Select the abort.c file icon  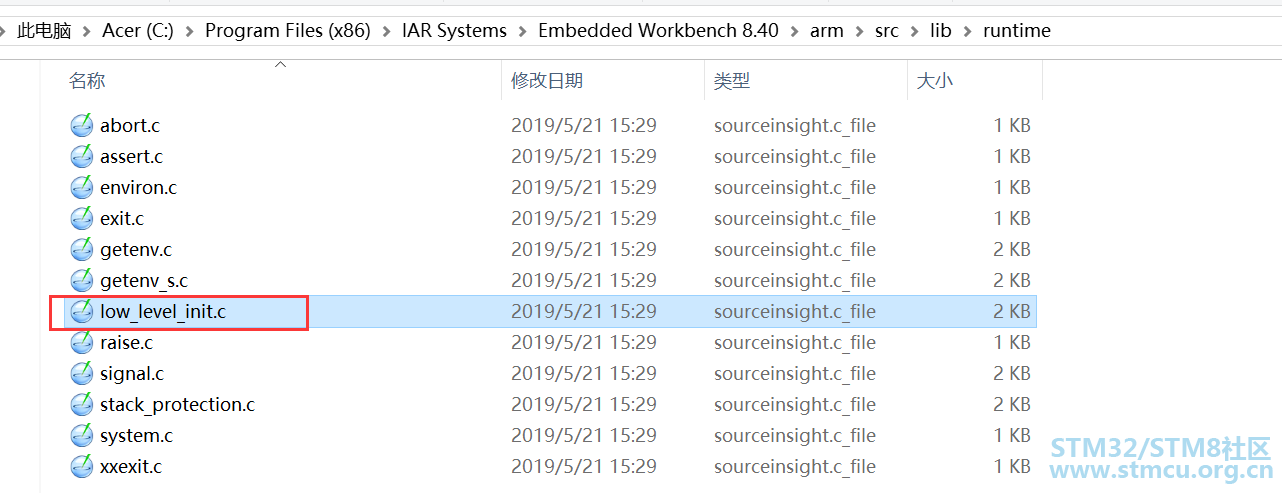[x=82, y=126]
